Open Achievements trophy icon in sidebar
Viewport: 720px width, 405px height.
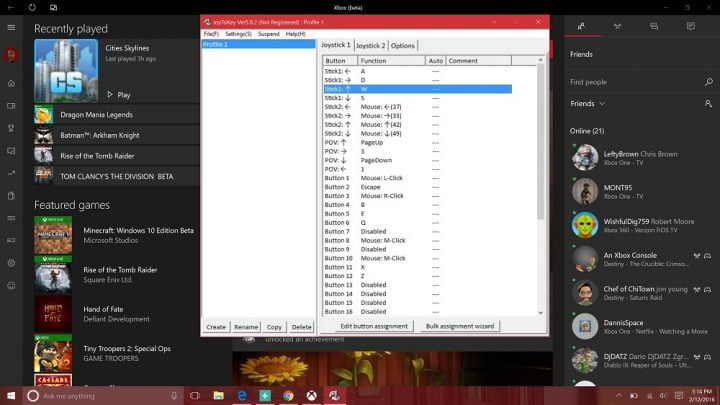[x=11, y=128]
